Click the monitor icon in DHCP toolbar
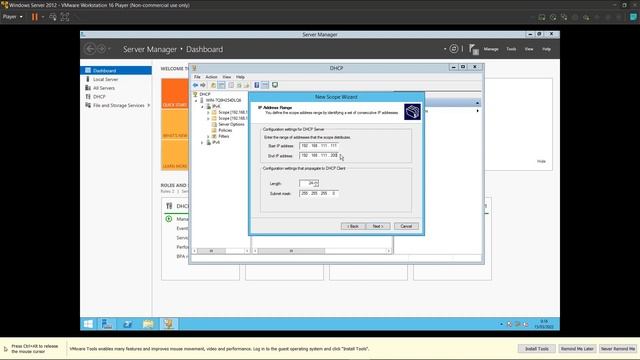 coord(275,85)
